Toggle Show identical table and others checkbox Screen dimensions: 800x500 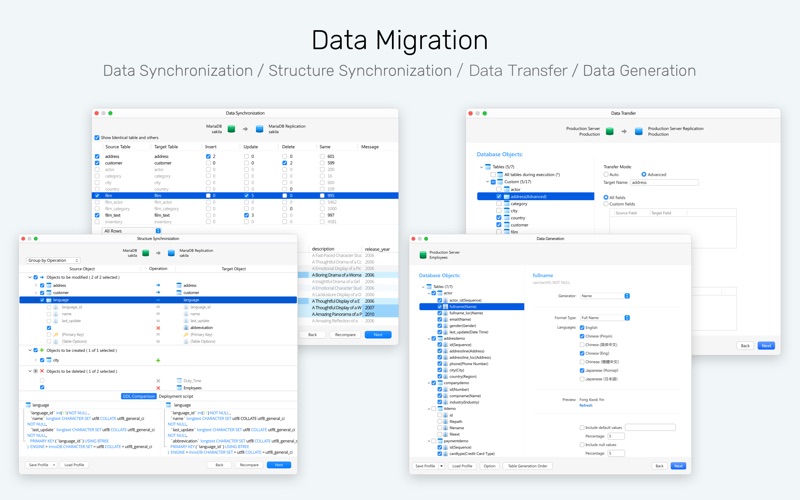point(97,137)
